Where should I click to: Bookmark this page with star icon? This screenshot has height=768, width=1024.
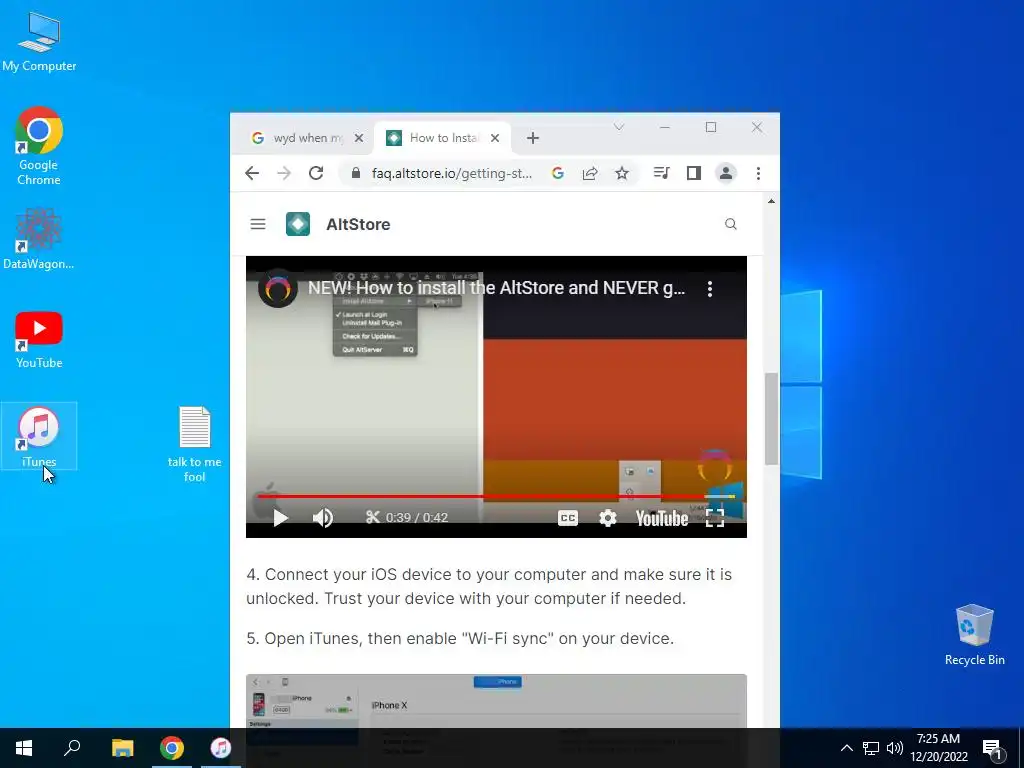coord(622,173)
